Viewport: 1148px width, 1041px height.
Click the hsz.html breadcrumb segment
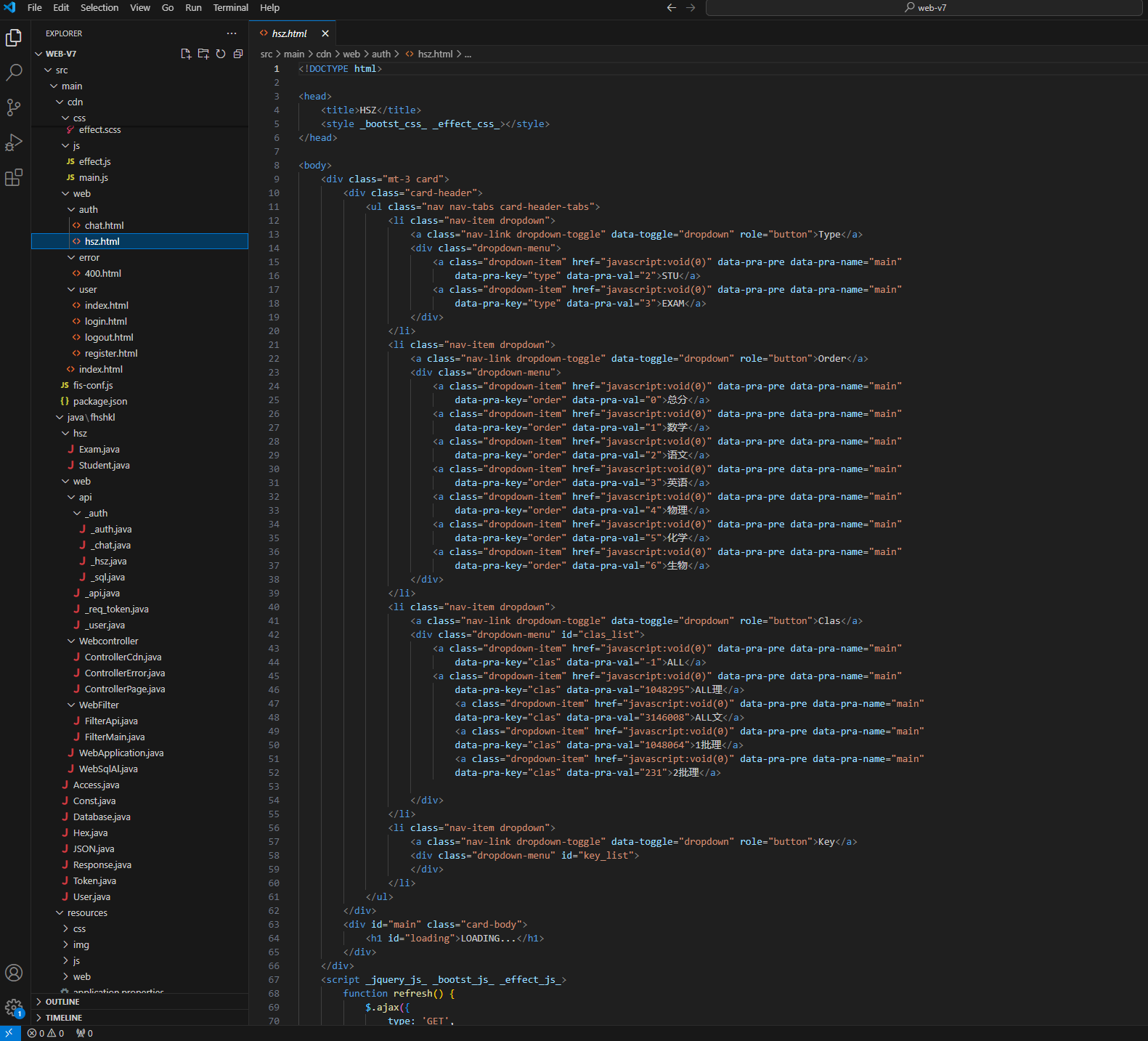[430, 54]
